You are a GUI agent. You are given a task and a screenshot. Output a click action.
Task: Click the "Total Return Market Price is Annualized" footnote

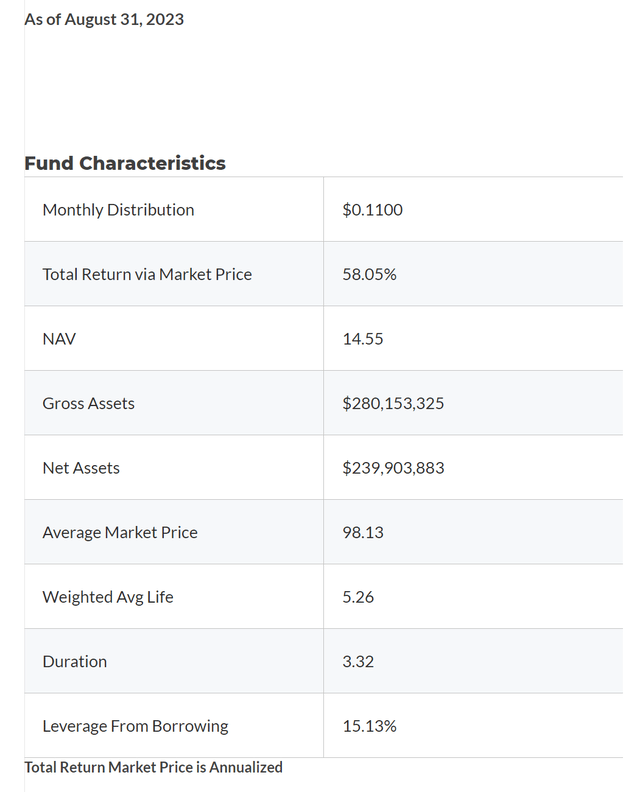pyautogui.click(x=153, y=767)
